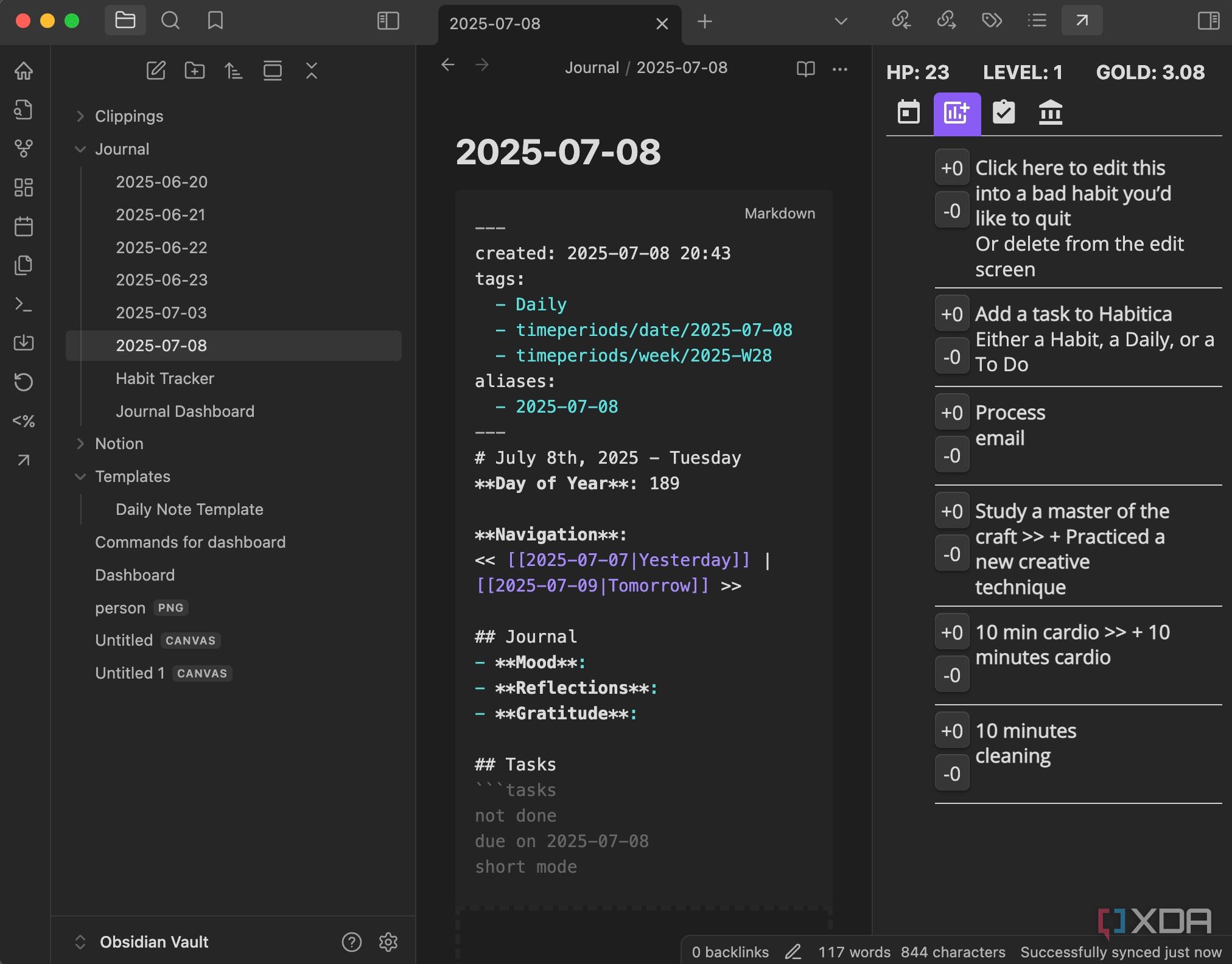
Task: Open the bookmarks icon in top bar
Action: (215, 21)
